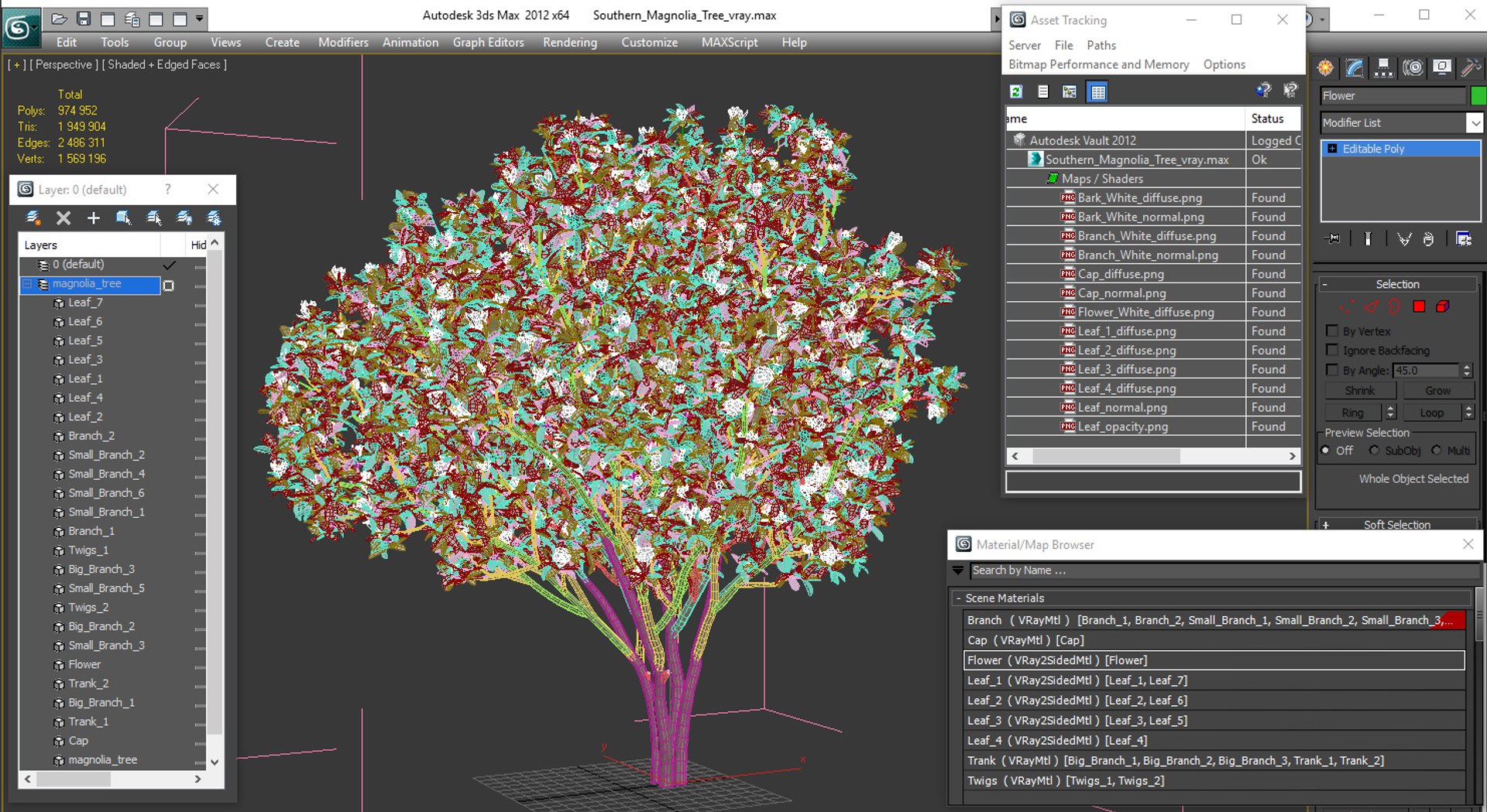This screenshot has width=1487, height=812.
Task: Open the MAXScript menu
Action: [x=730, y=43]
